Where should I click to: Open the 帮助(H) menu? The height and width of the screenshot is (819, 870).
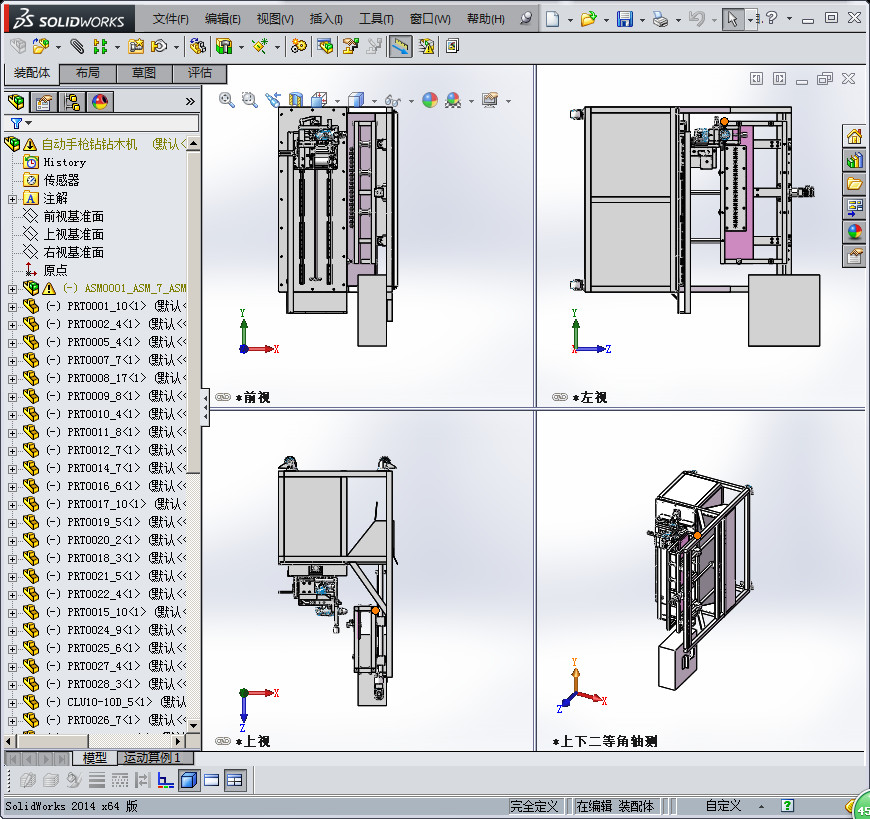click(485, 19)
